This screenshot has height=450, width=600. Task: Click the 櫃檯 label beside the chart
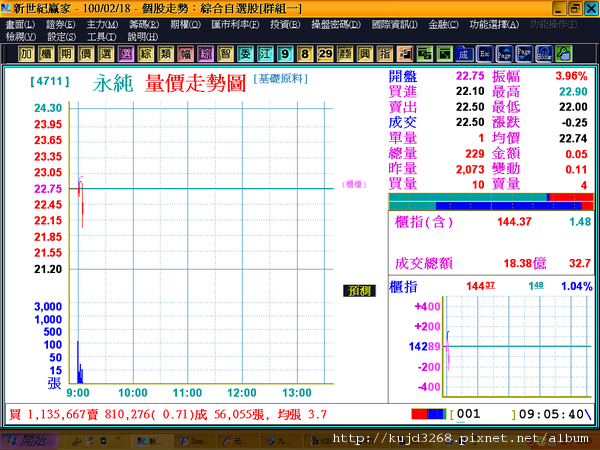tap(354, 184)
